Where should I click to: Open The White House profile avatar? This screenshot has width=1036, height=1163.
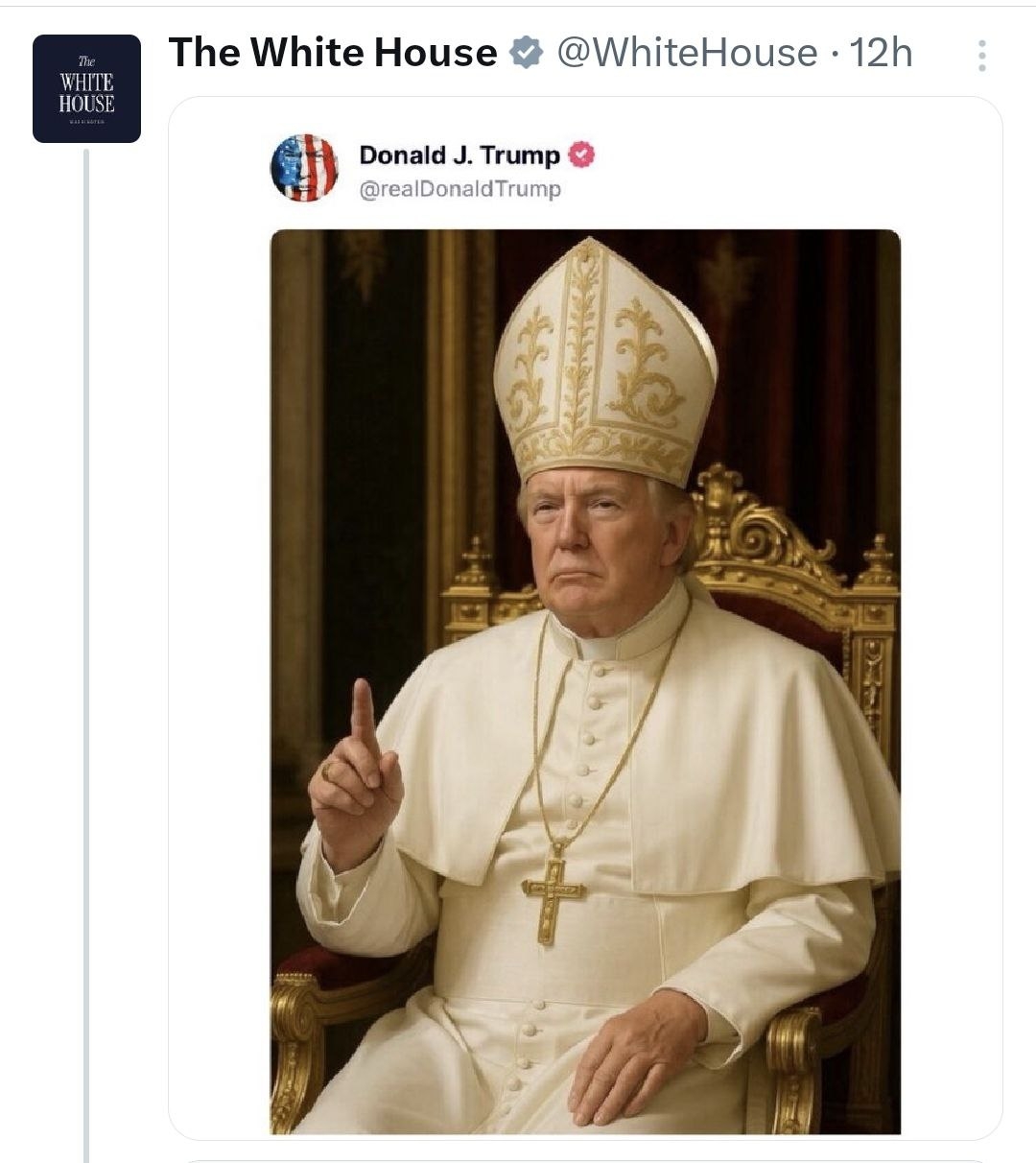86,88
